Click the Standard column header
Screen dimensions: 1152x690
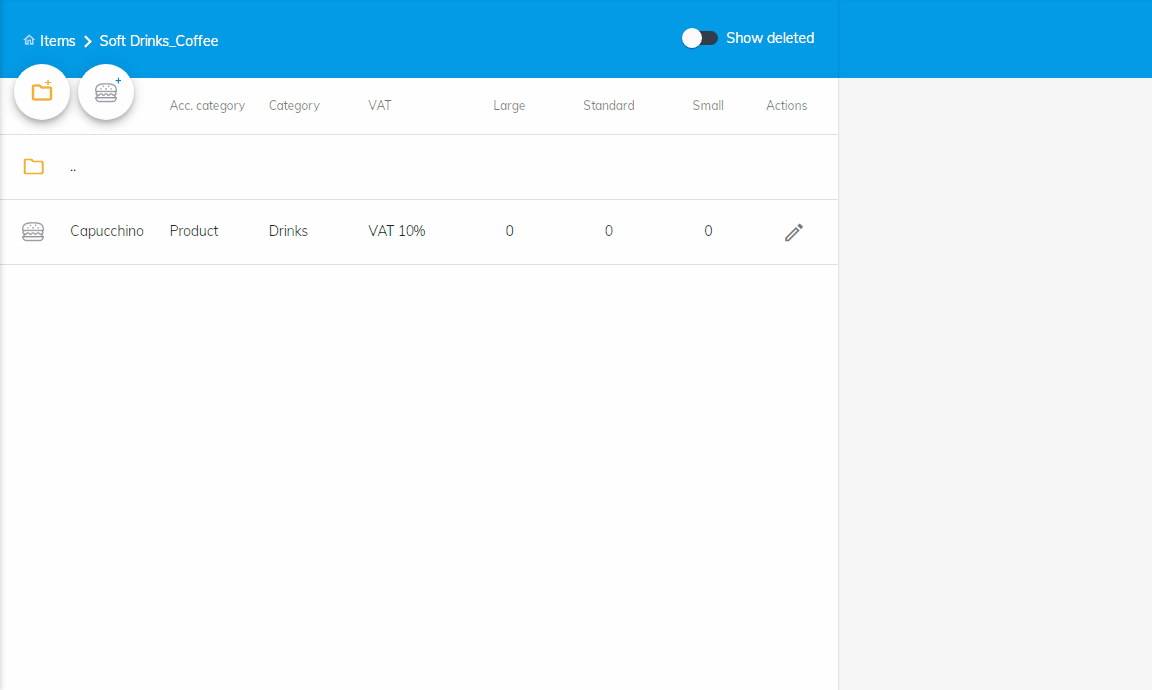pyautogui.click(x=609, y=106)
